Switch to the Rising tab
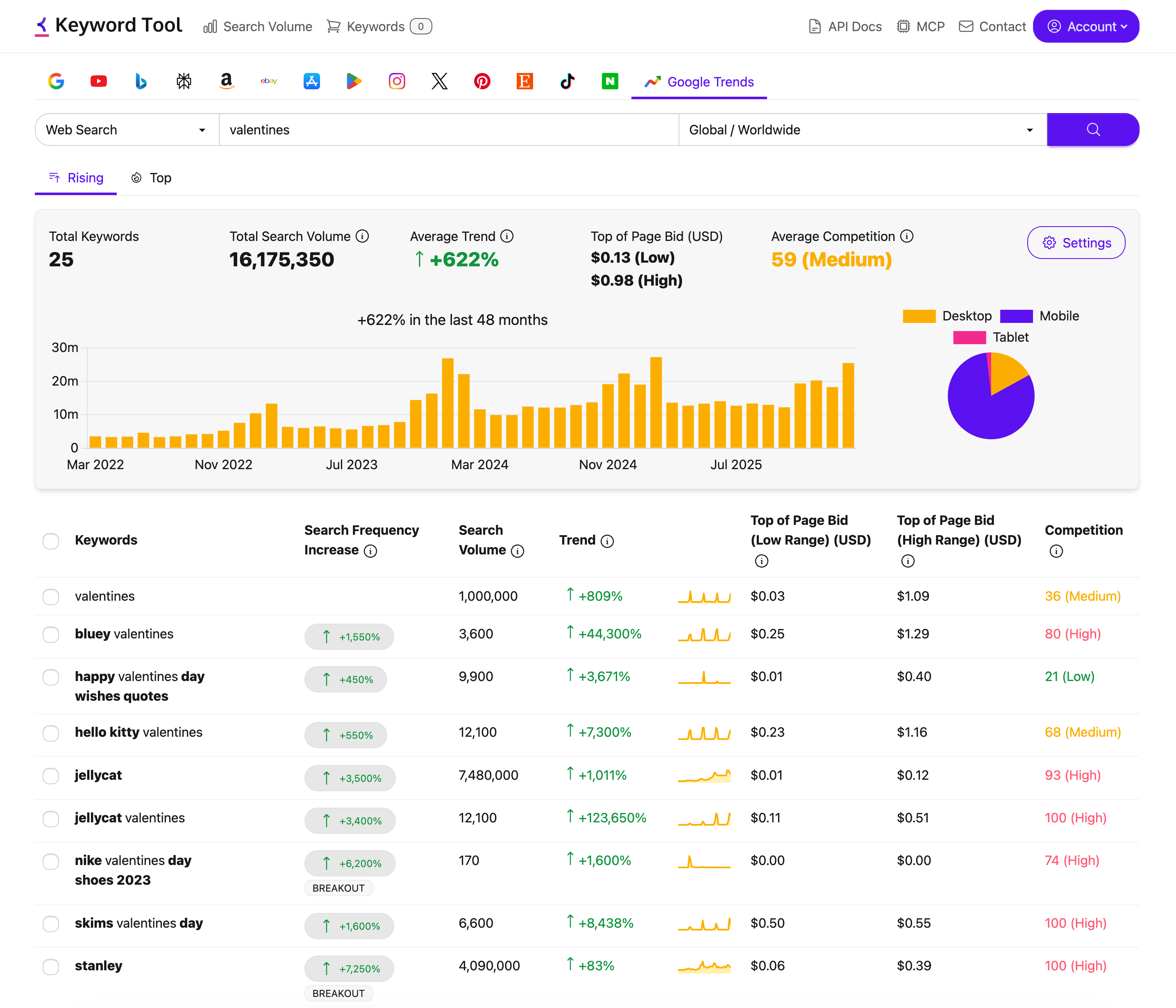This screenshot has width=1176, height=1008. 76,178
